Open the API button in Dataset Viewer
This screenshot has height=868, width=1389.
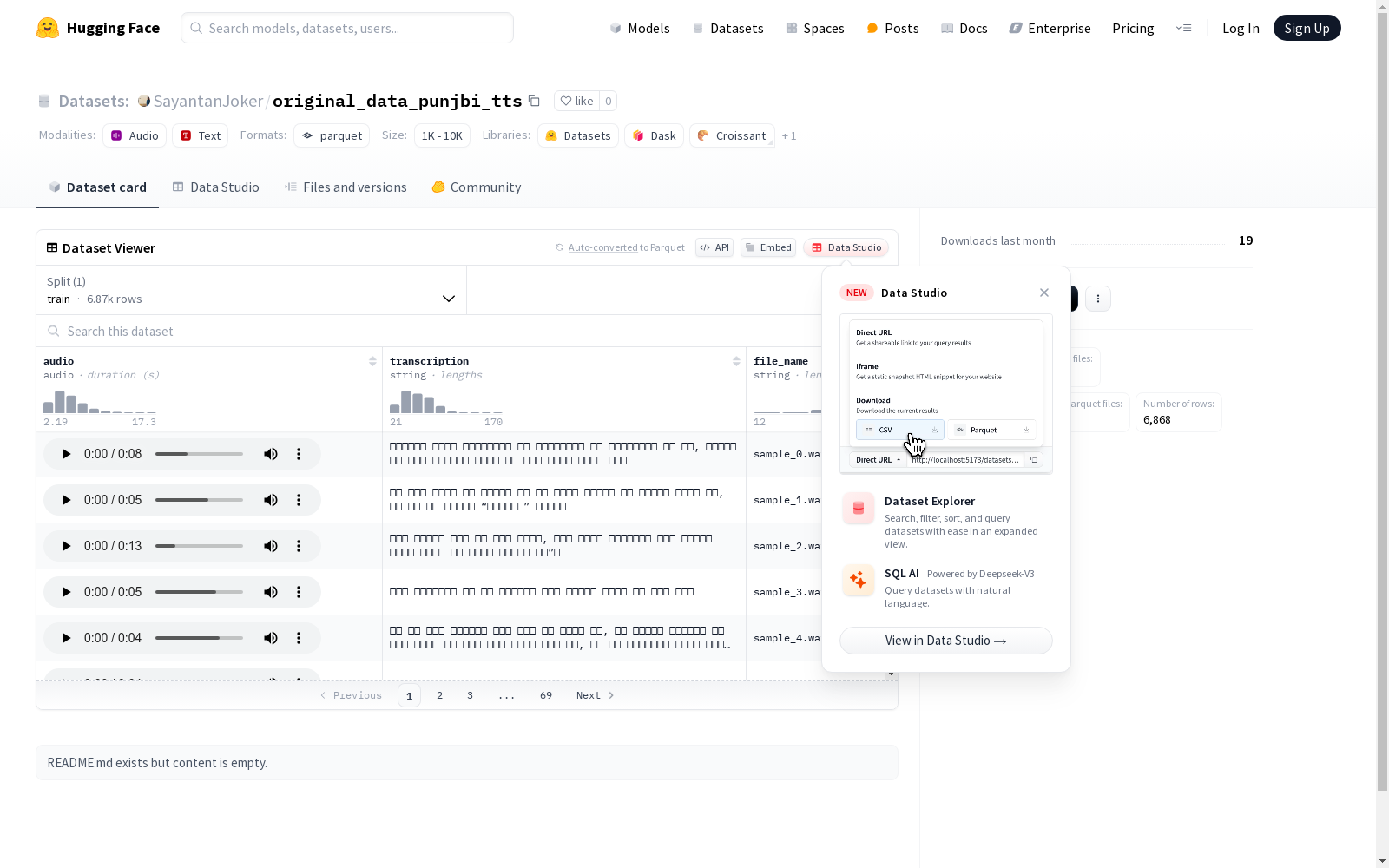coord(714,247)
